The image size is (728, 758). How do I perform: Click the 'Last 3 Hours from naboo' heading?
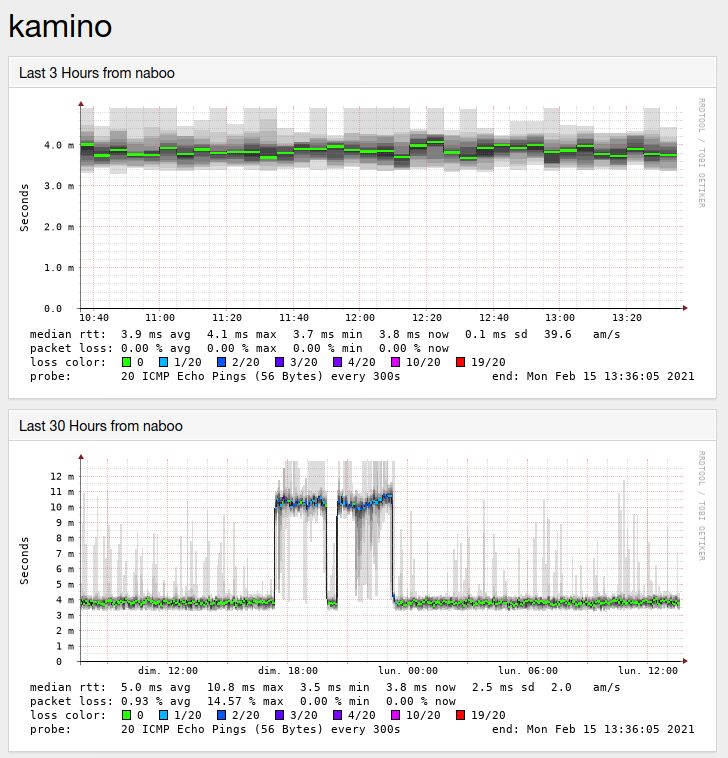97,73
